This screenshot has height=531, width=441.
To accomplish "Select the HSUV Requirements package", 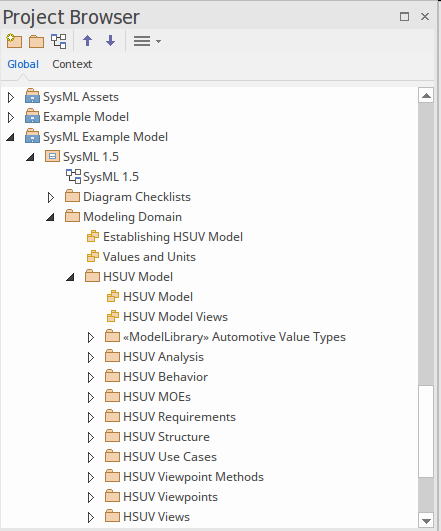I will pyautogui.click(x=179, y=417).
